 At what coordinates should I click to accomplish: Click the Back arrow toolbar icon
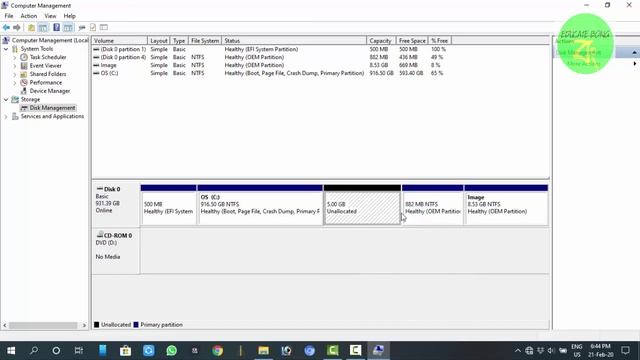(x=6, y=27)
